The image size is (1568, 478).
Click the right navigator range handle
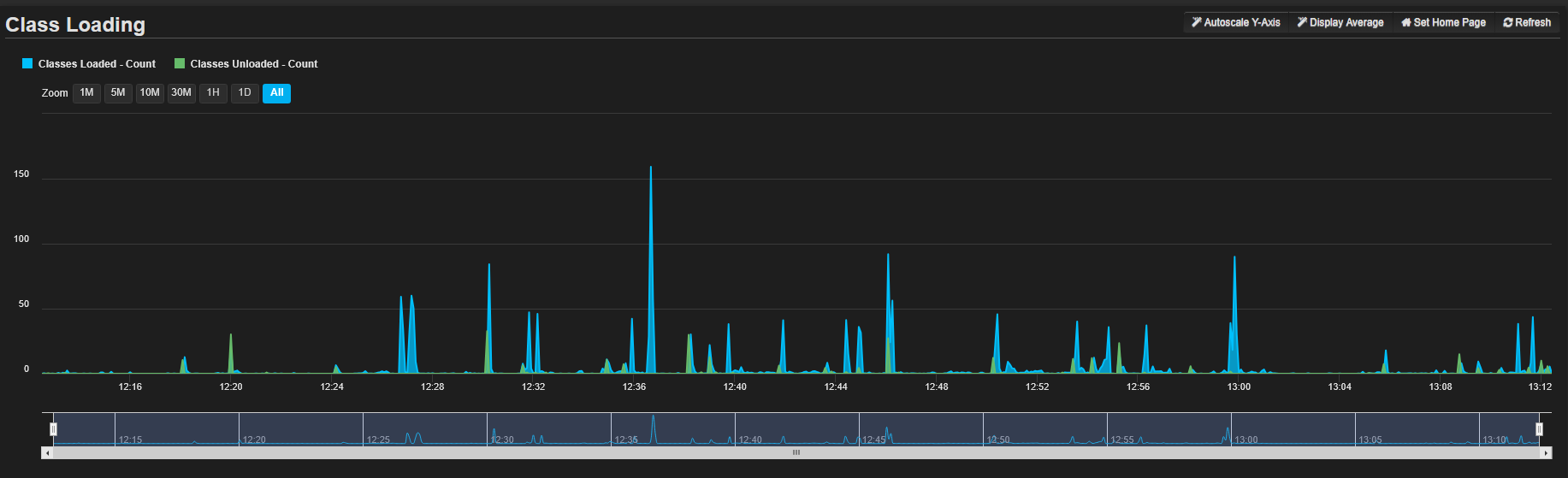click(1539, 429)
